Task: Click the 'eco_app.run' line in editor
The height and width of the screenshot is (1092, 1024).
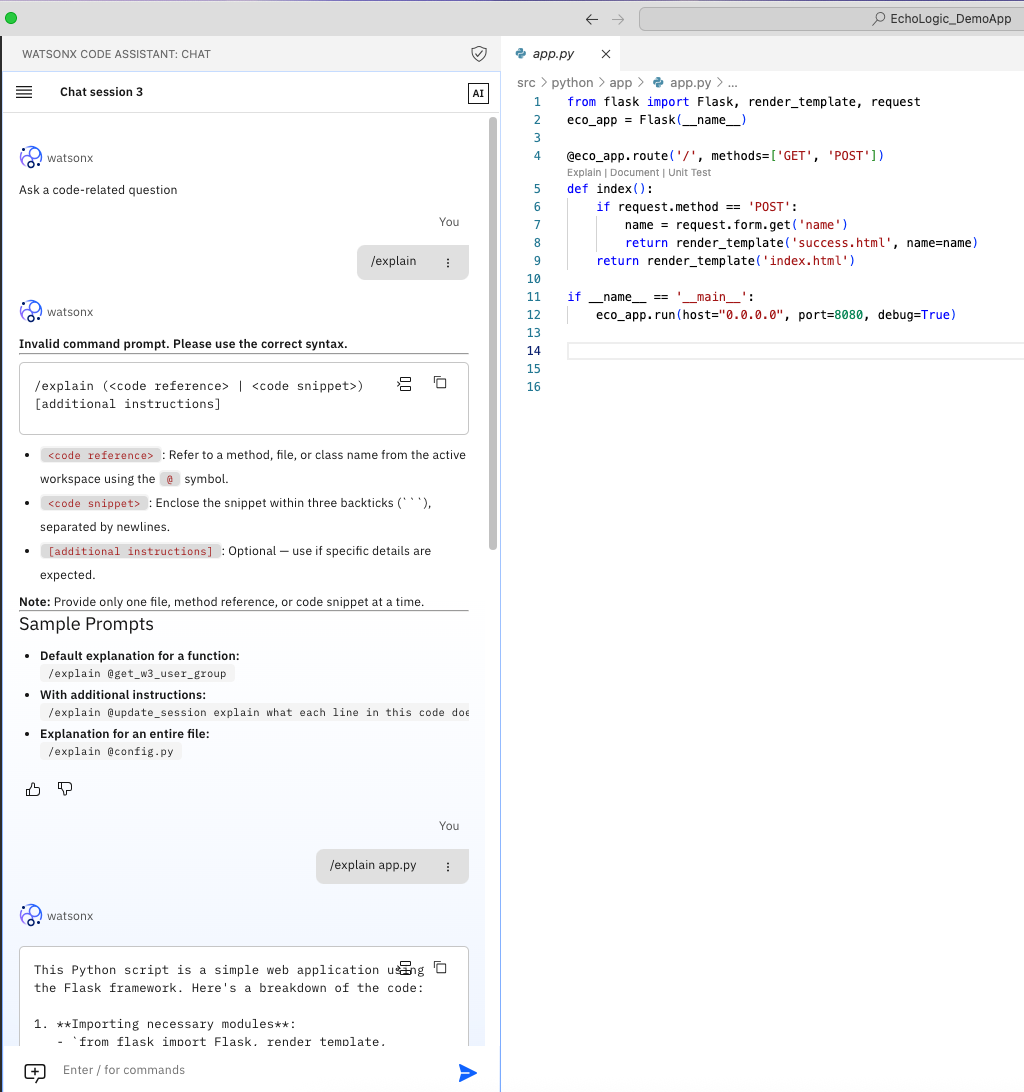Action: point(776,315)
